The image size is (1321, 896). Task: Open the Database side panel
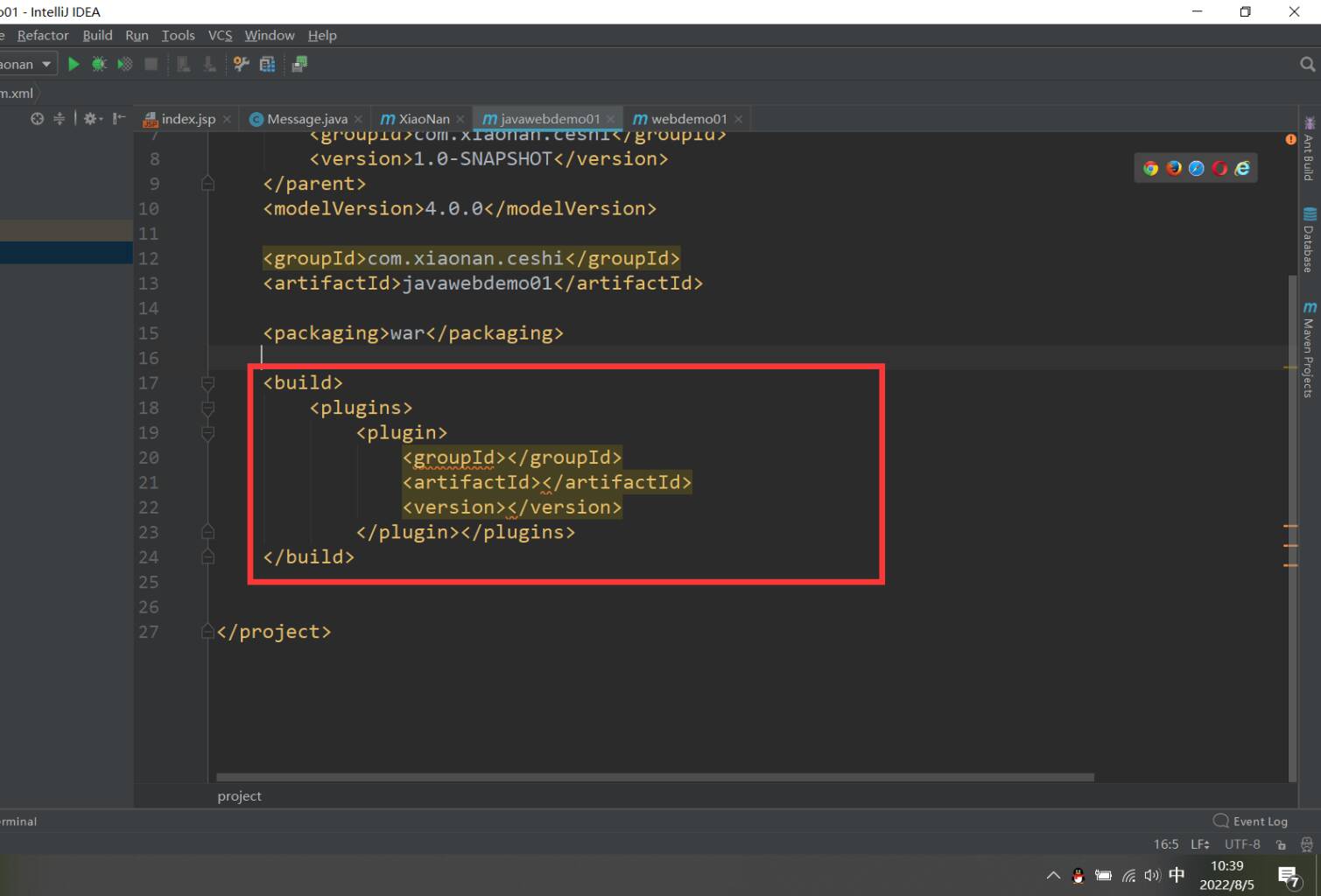[x=1309, y=241]
